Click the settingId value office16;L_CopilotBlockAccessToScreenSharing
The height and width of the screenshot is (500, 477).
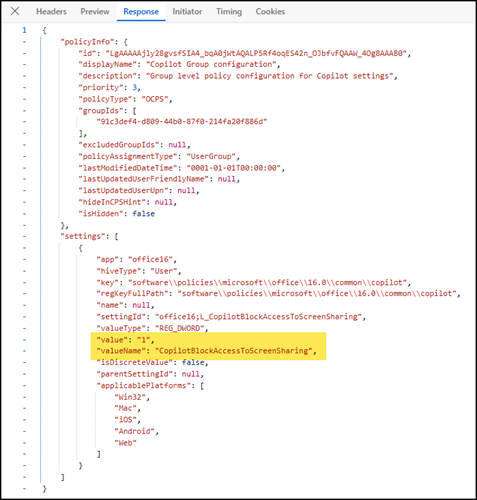point(258,317)
